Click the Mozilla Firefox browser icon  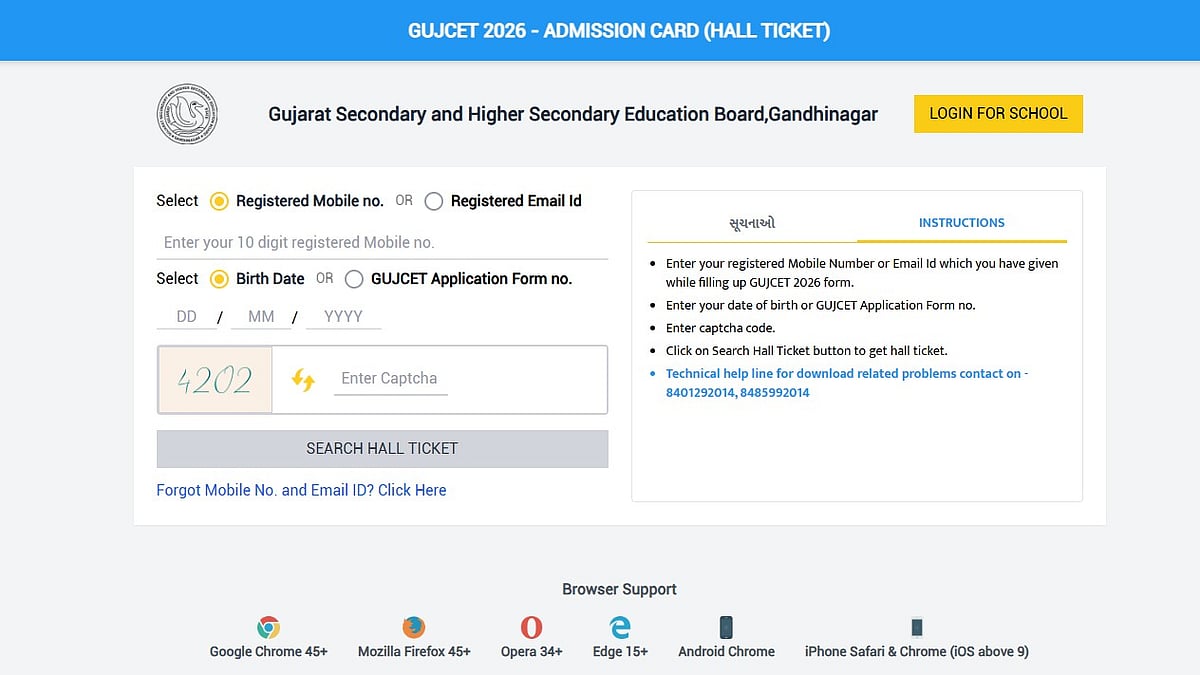pos(414,628)
